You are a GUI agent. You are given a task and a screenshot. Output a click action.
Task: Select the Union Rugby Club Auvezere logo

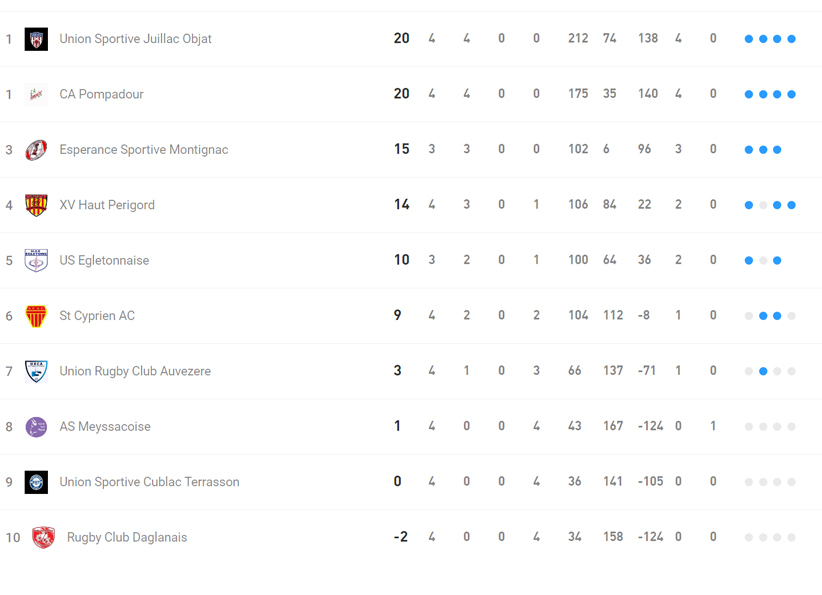point(36,371)
